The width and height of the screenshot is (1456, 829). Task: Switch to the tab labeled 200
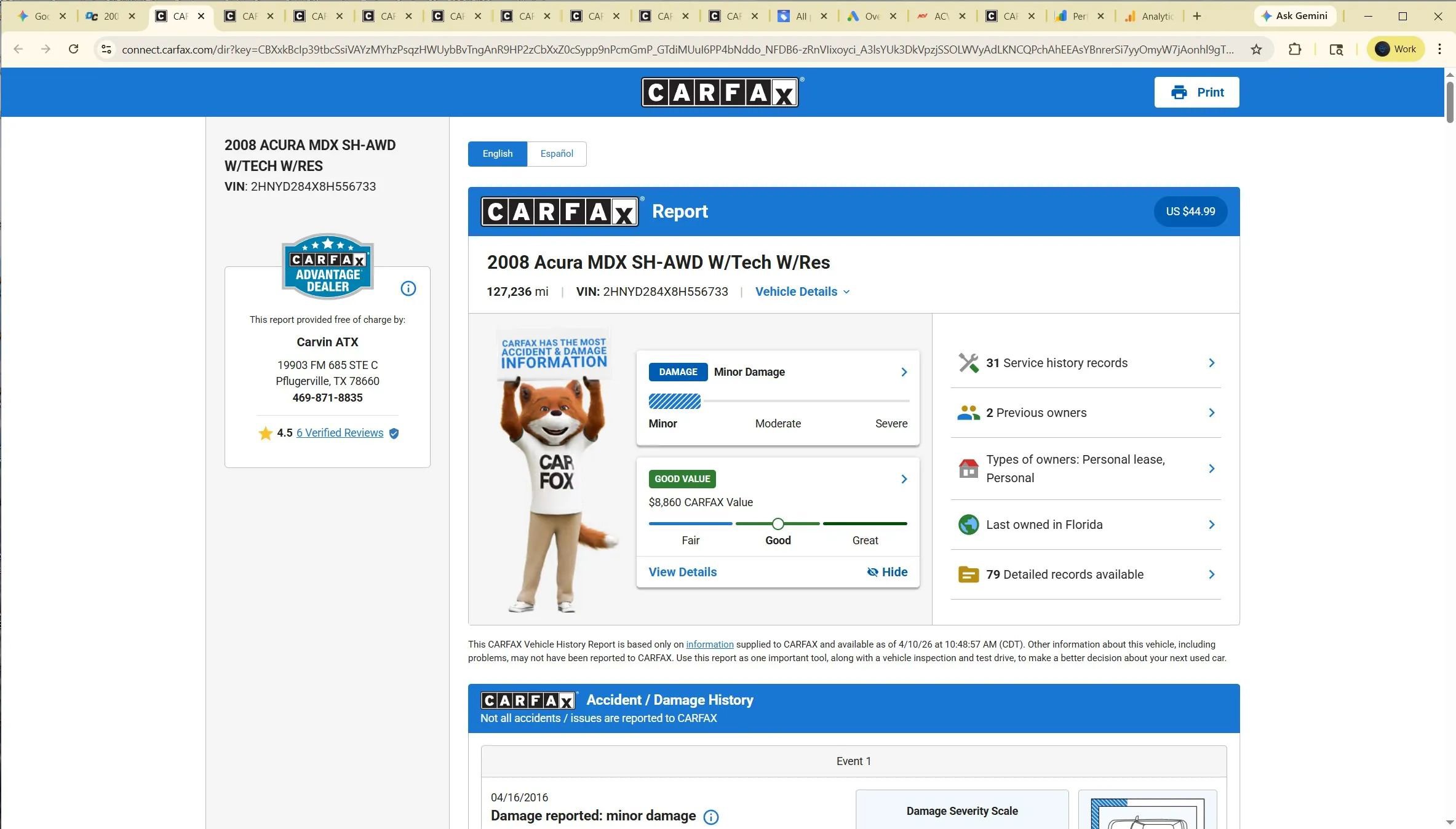click(111, 17)
